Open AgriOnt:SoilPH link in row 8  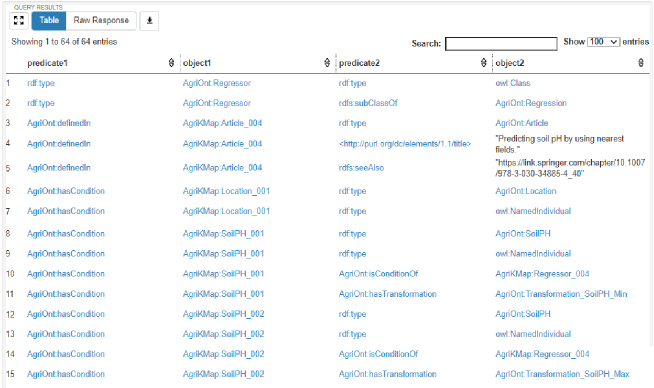pos(523,234)
